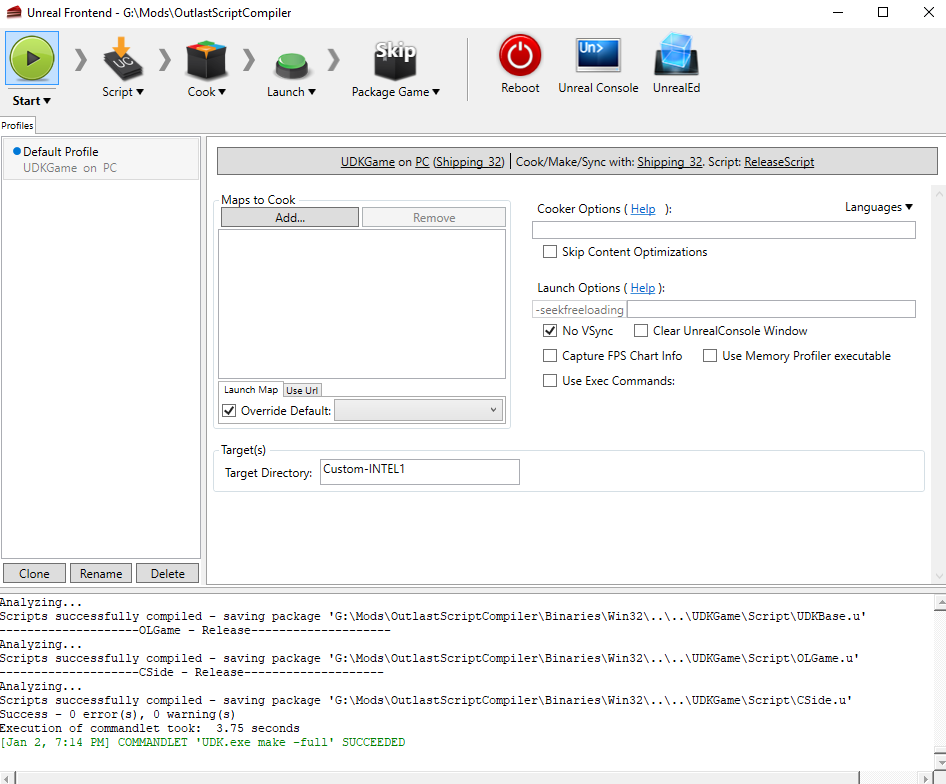Screen dimensions: 946x784
Task: Delete the selected profile
Action: [x=168, y=573]
